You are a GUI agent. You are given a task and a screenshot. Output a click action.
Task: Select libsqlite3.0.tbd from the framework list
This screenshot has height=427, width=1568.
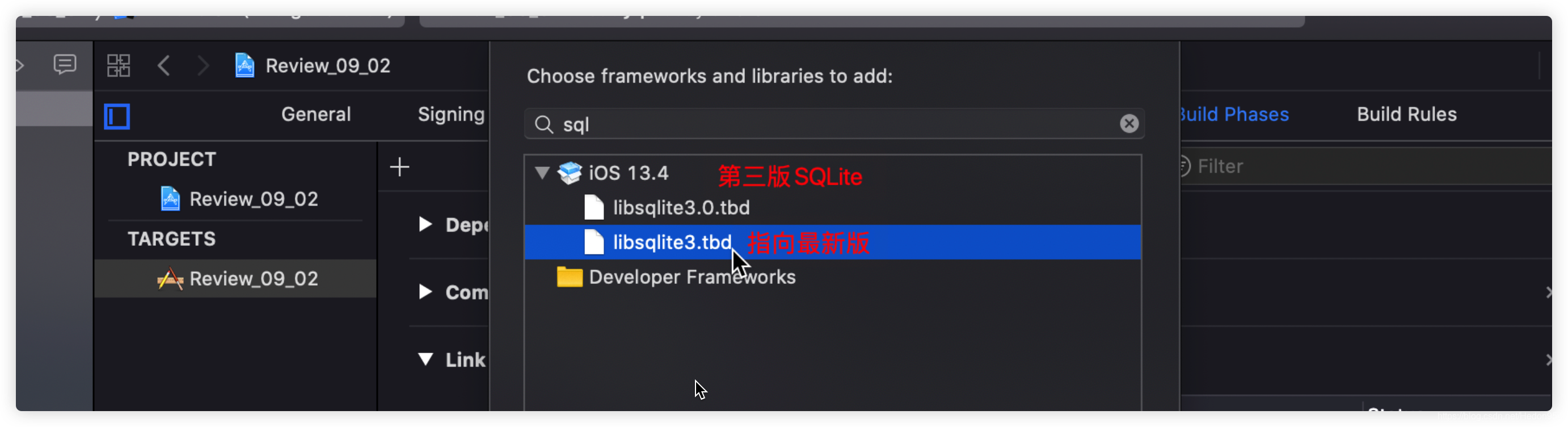[681, 208]
